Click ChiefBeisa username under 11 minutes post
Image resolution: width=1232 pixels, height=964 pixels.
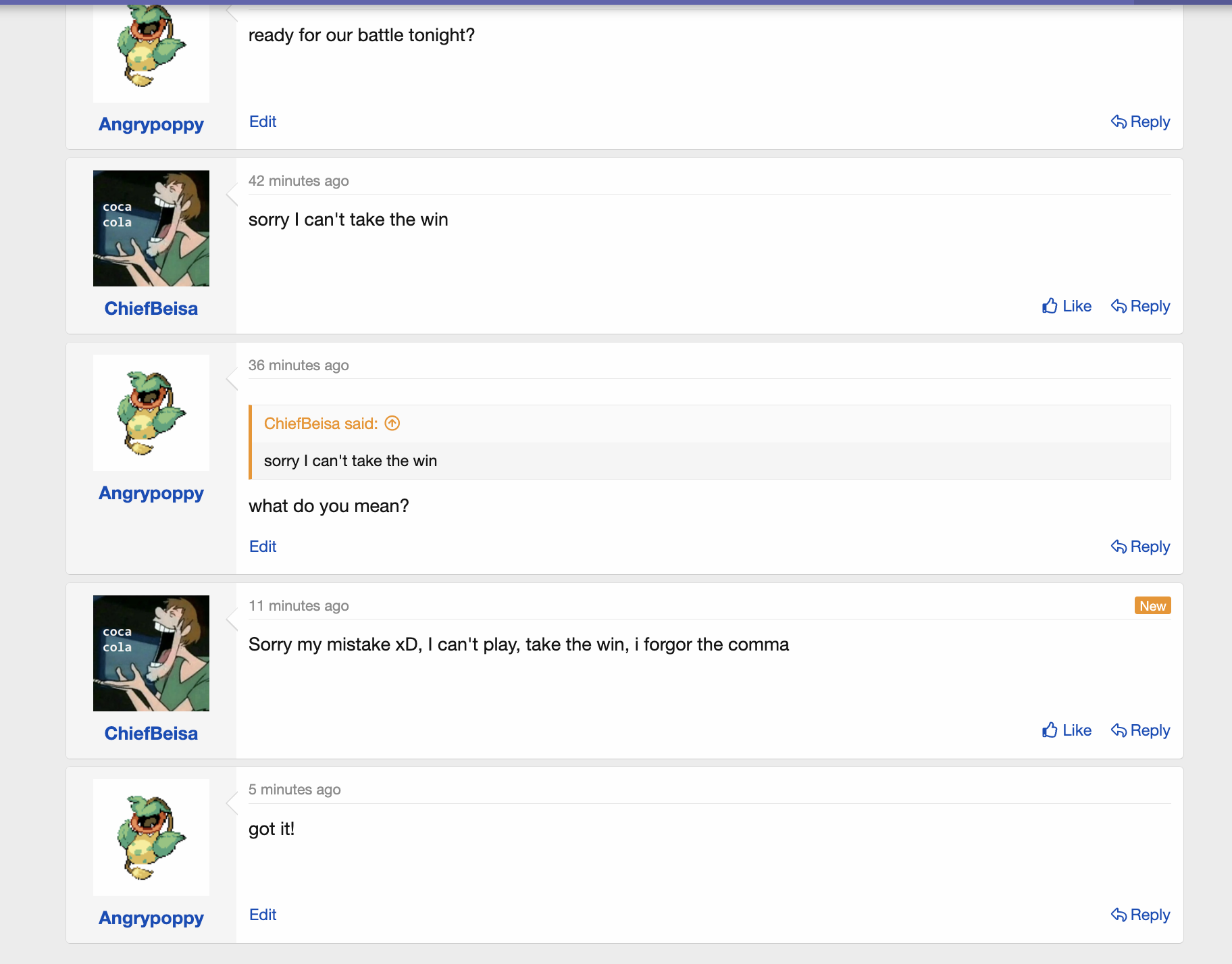151,734
